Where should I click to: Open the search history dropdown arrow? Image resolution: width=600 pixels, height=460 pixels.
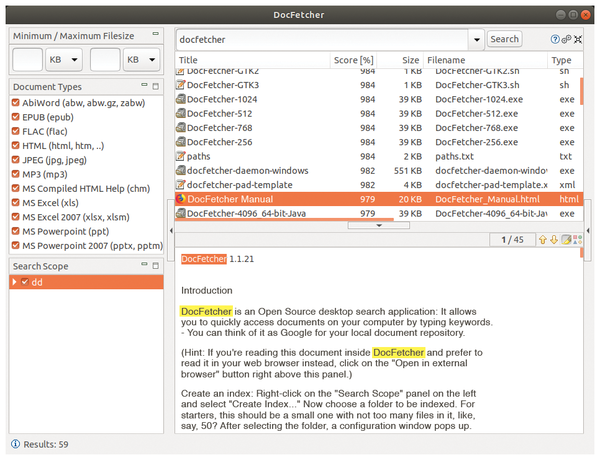pyautogui.click(x=477, y=39)
